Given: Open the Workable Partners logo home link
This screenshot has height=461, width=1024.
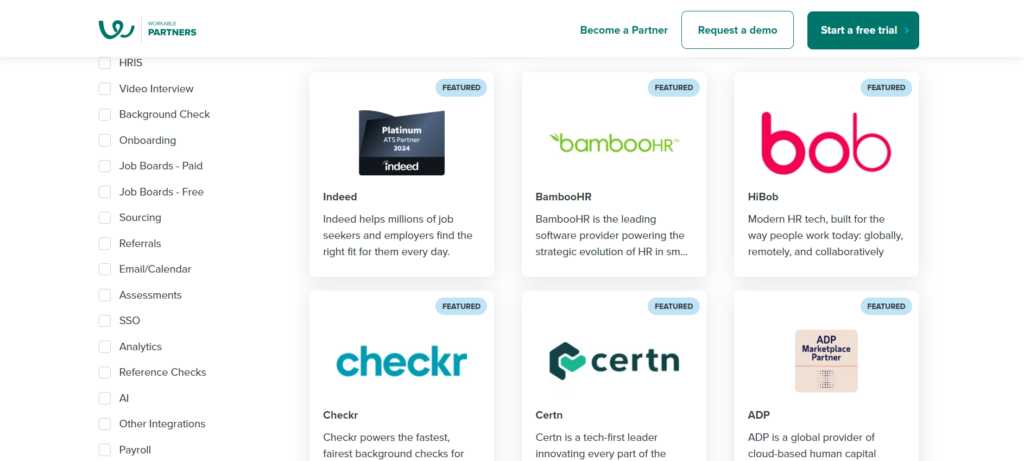Looking at the screenshot, I should (148, 29).
